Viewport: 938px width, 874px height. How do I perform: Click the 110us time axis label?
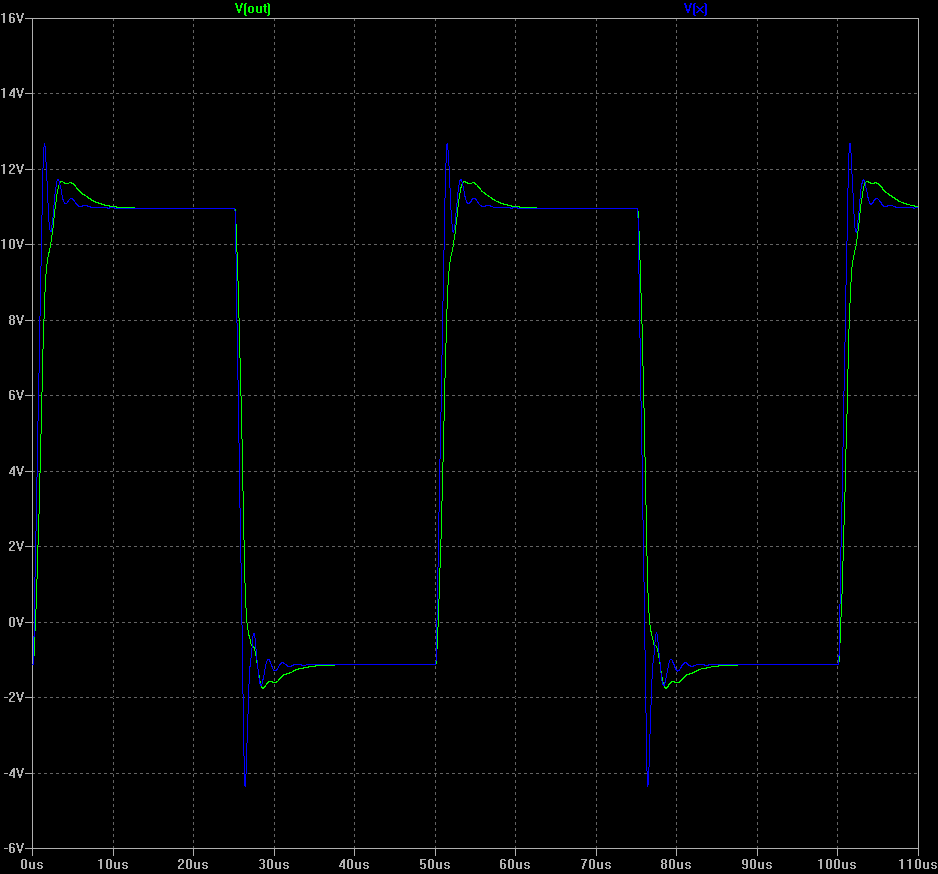[918, 864]
